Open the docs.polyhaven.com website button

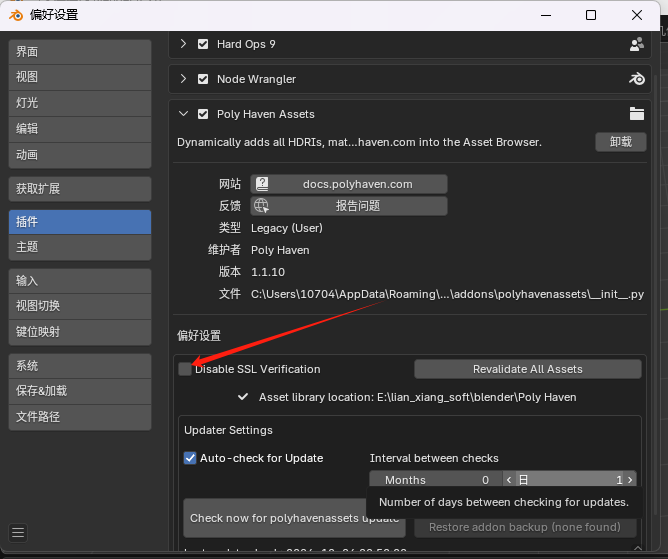[x=349, y=184]
